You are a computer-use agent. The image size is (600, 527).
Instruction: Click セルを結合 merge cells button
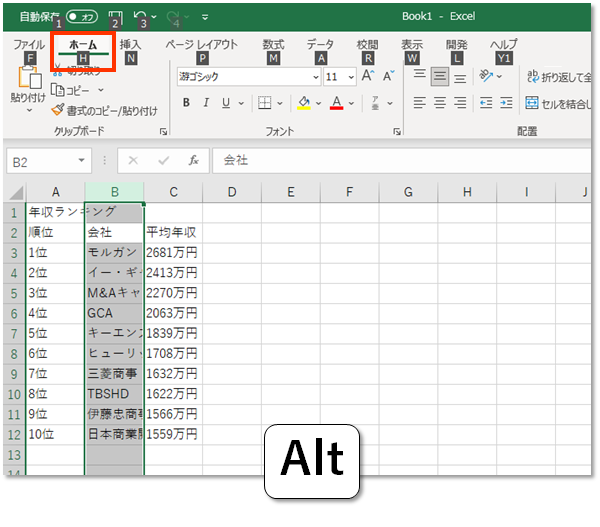pos(558,103)
